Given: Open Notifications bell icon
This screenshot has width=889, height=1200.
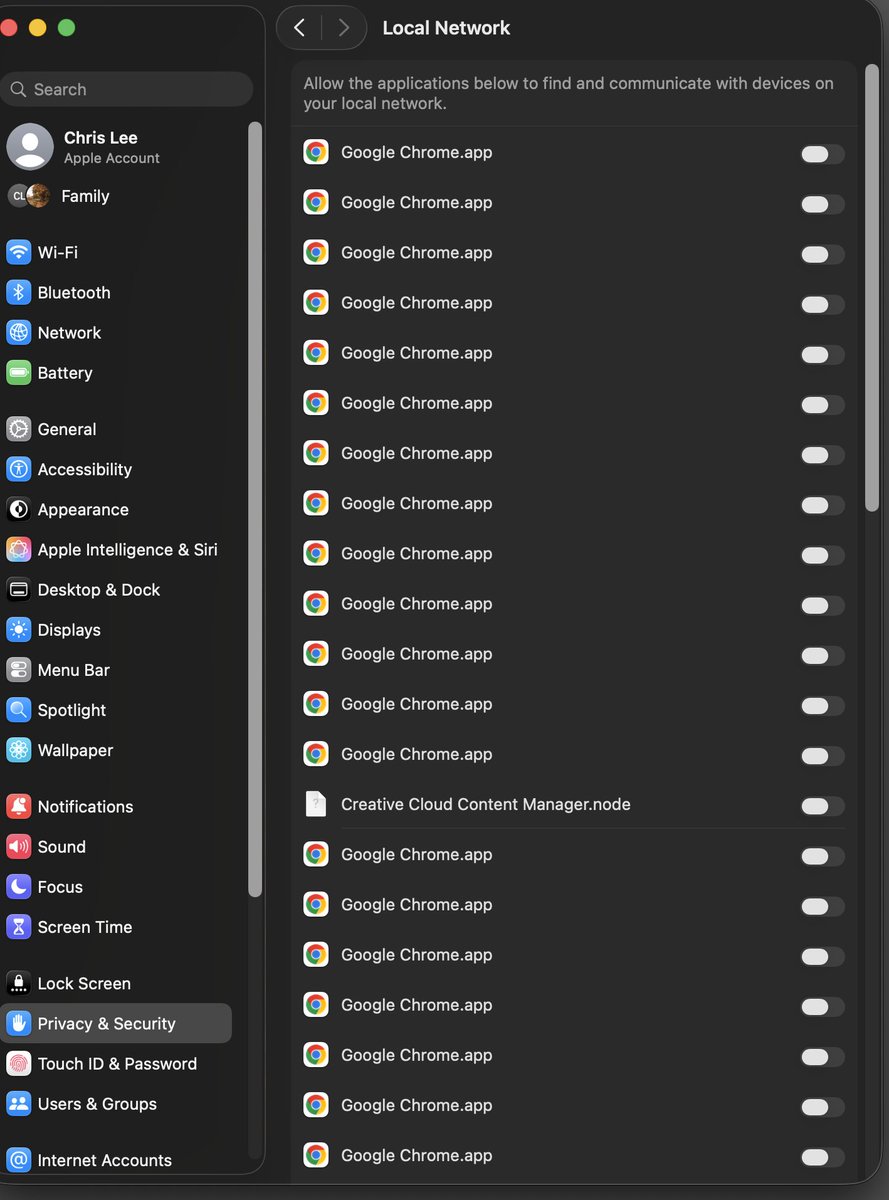Looking at the screenshot, I should click(19, 806).
